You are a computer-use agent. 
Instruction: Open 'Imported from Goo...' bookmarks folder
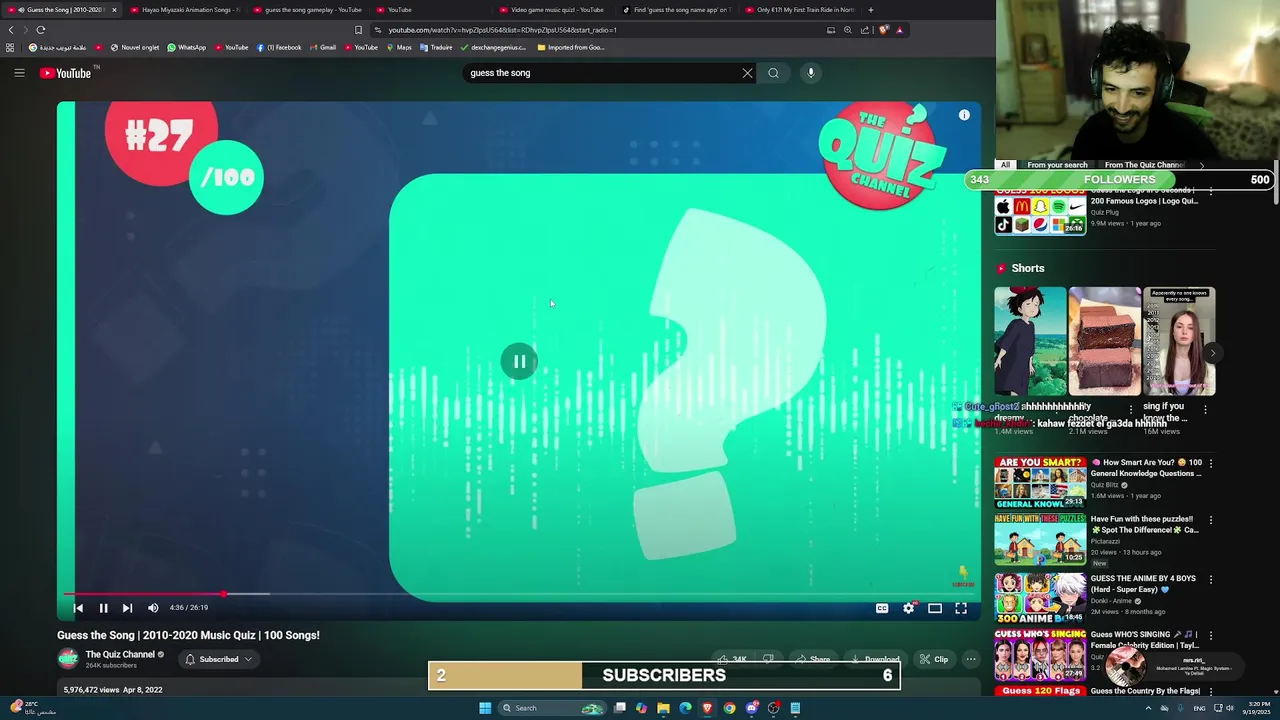(570, 48)
